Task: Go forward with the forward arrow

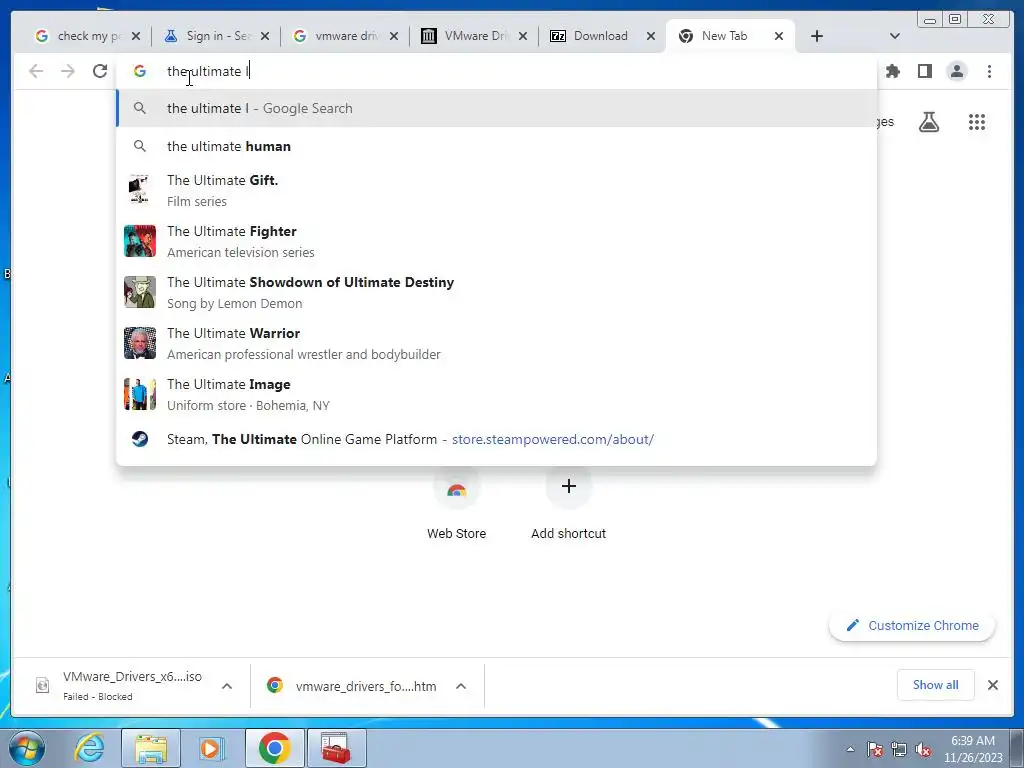Action: coord(68,71)
